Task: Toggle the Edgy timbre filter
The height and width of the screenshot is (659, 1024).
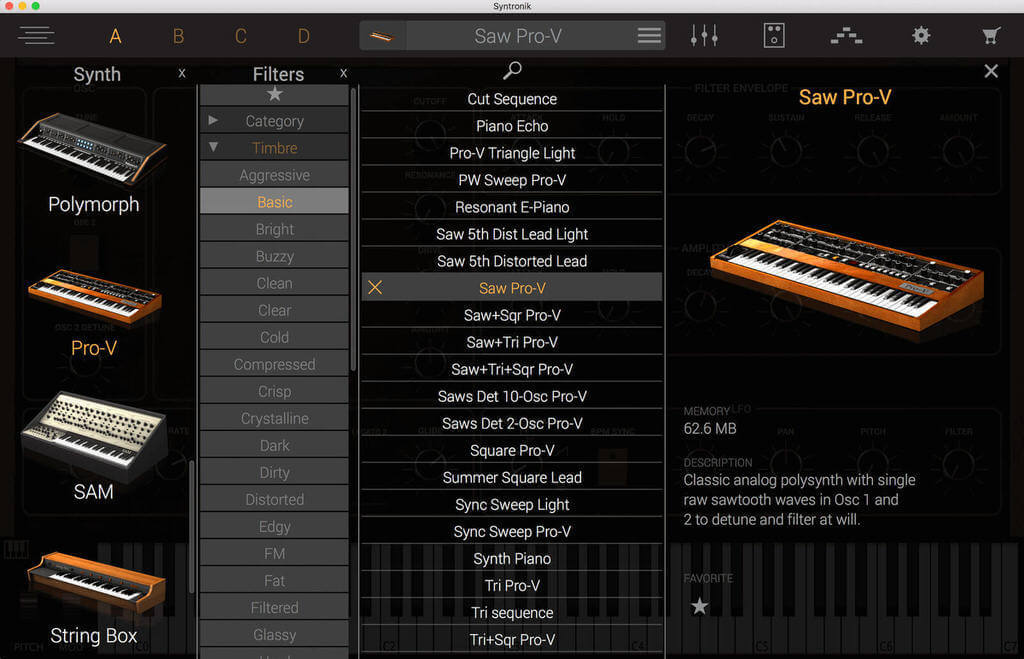Action: 274,526
